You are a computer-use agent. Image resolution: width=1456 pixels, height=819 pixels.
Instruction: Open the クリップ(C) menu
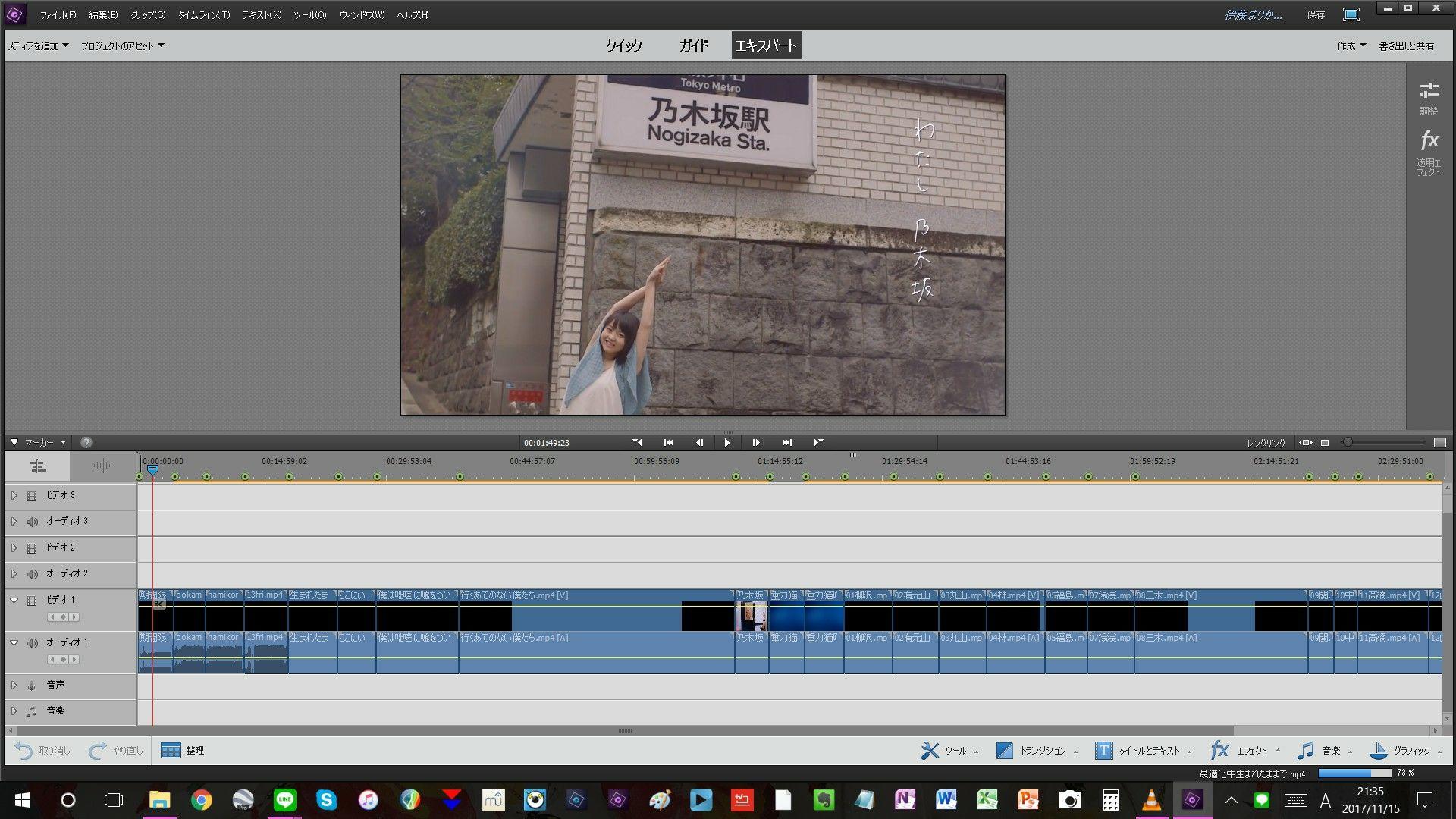148,14
